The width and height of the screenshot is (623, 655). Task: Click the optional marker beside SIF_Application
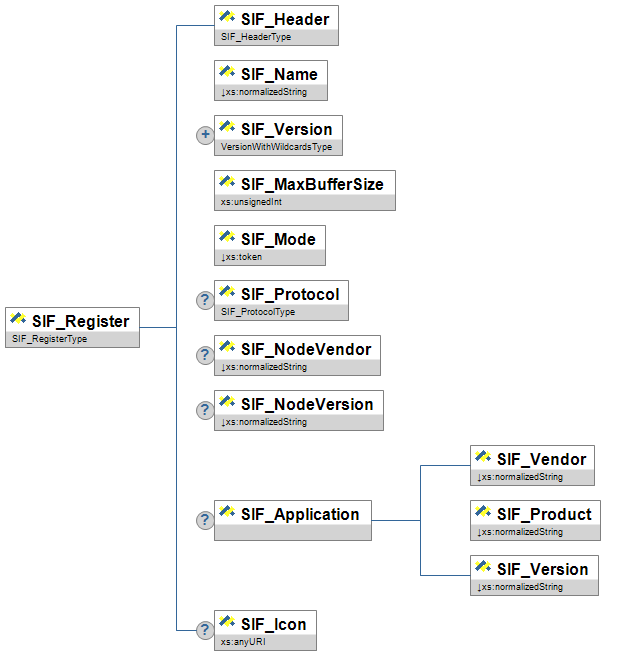(x=205, y=520)
